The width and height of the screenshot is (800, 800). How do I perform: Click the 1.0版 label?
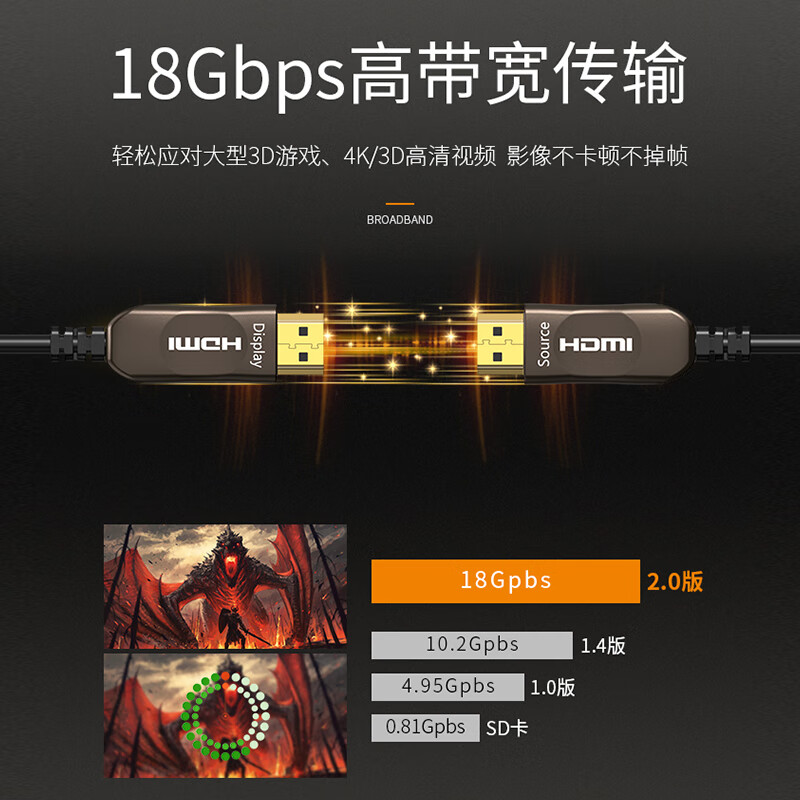553,688
